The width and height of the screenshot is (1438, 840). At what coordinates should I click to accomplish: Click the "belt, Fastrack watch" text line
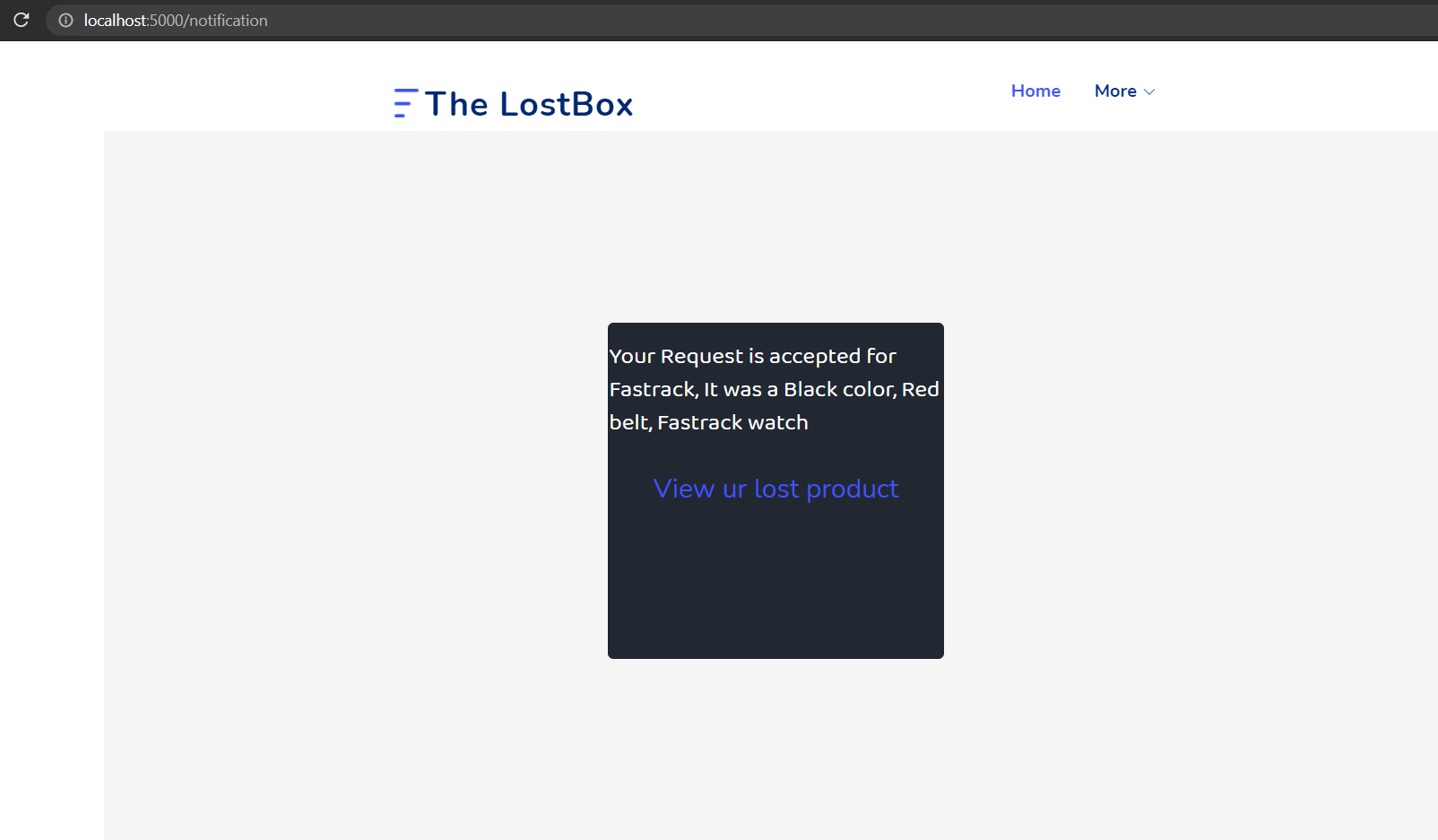tap(709, 422)
